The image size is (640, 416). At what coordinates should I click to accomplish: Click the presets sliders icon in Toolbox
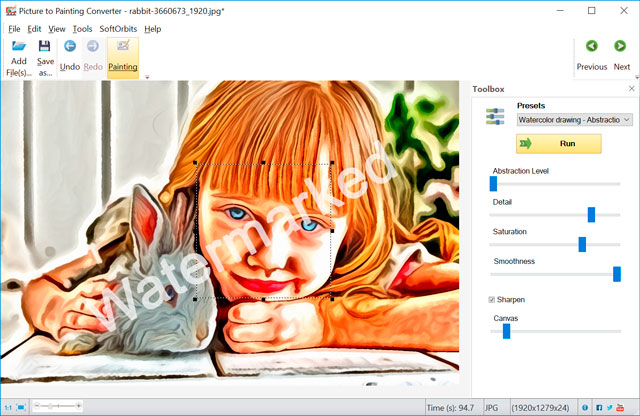[x=494, y=118]
